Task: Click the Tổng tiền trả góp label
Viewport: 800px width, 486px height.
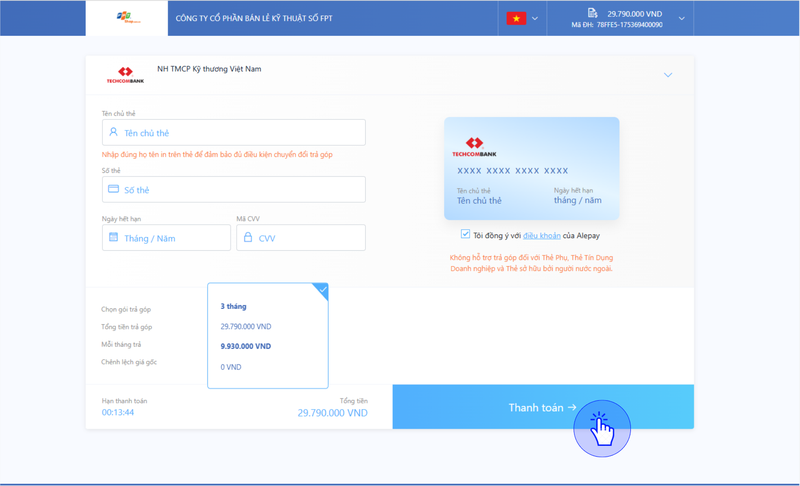Action: (127, 327)
